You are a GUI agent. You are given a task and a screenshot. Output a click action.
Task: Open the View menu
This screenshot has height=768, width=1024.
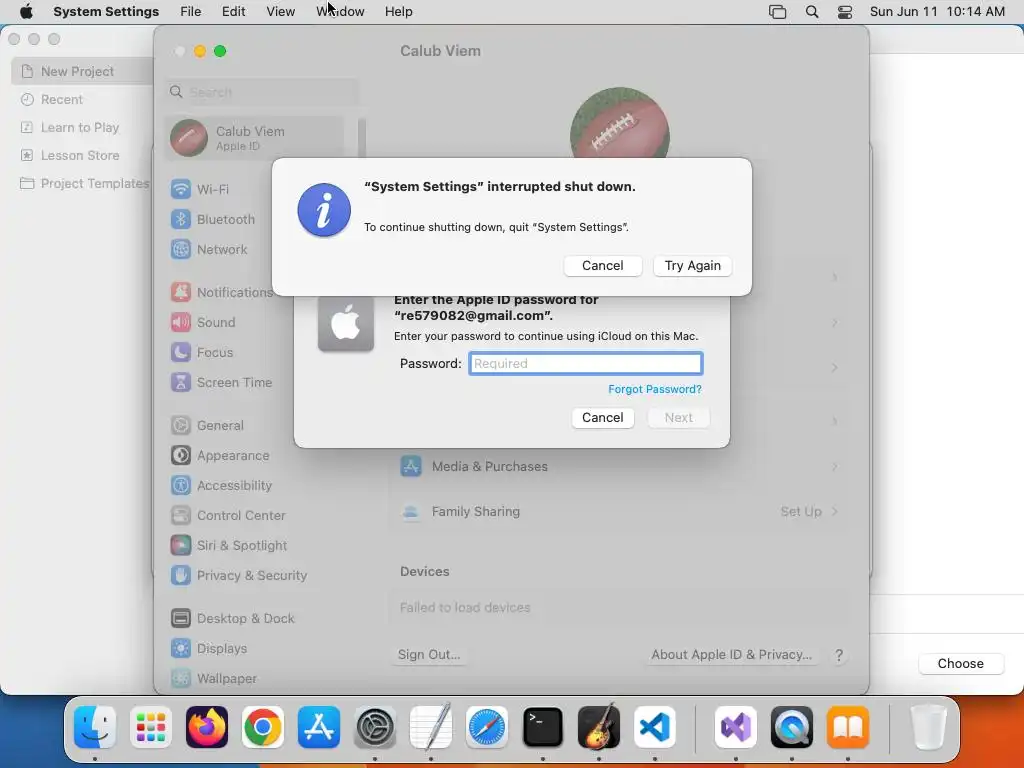(x=281, y=12)
